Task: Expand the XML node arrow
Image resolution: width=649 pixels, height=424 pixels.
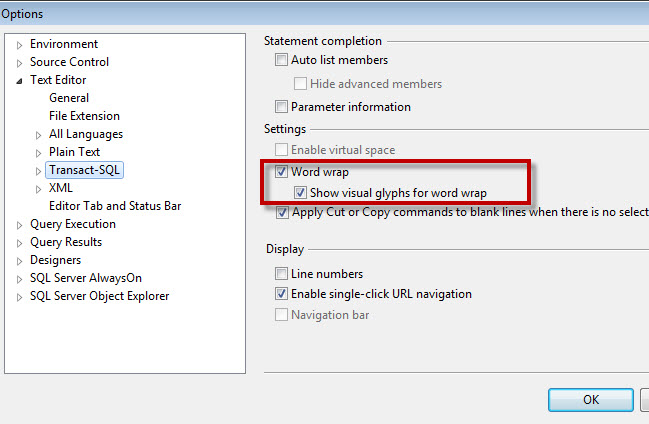Action: (38, 189)
